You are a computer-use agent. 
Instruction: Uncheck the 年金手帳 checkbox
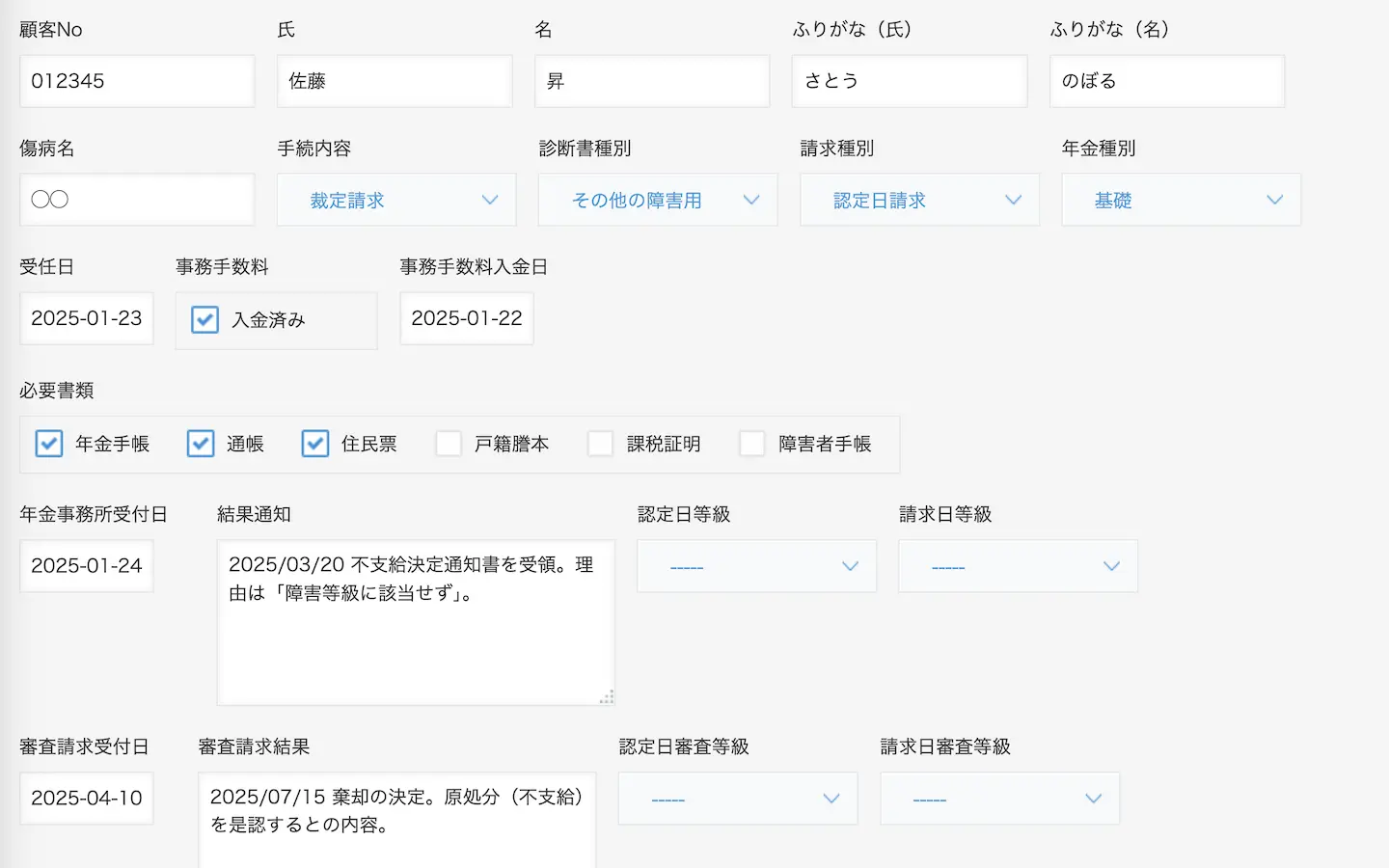tap(49, 444)
